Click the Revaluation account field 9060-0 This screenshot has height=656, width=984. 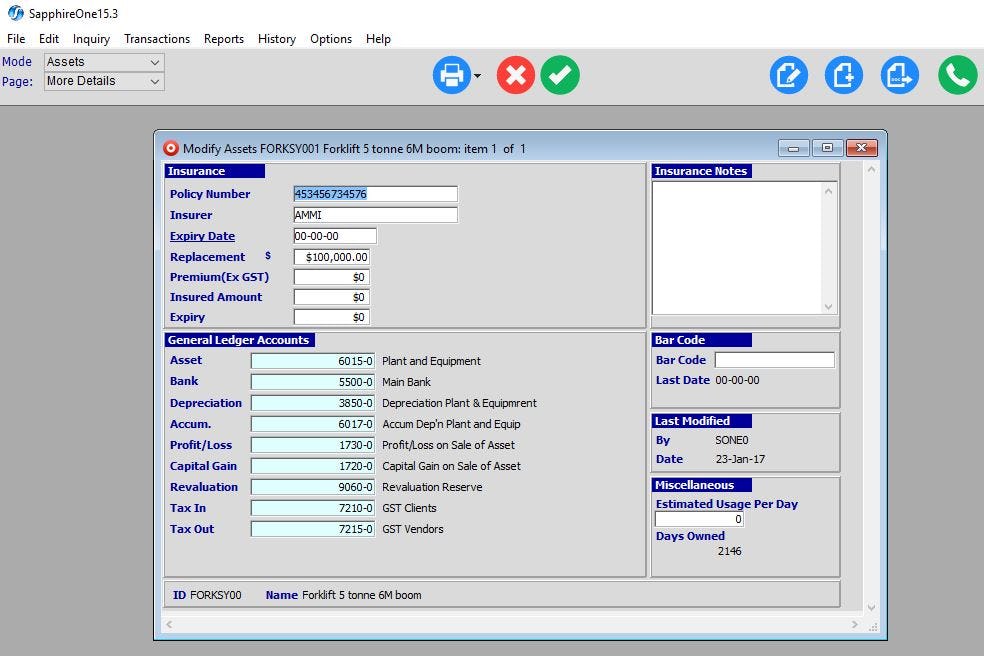(x=313, y=487)
